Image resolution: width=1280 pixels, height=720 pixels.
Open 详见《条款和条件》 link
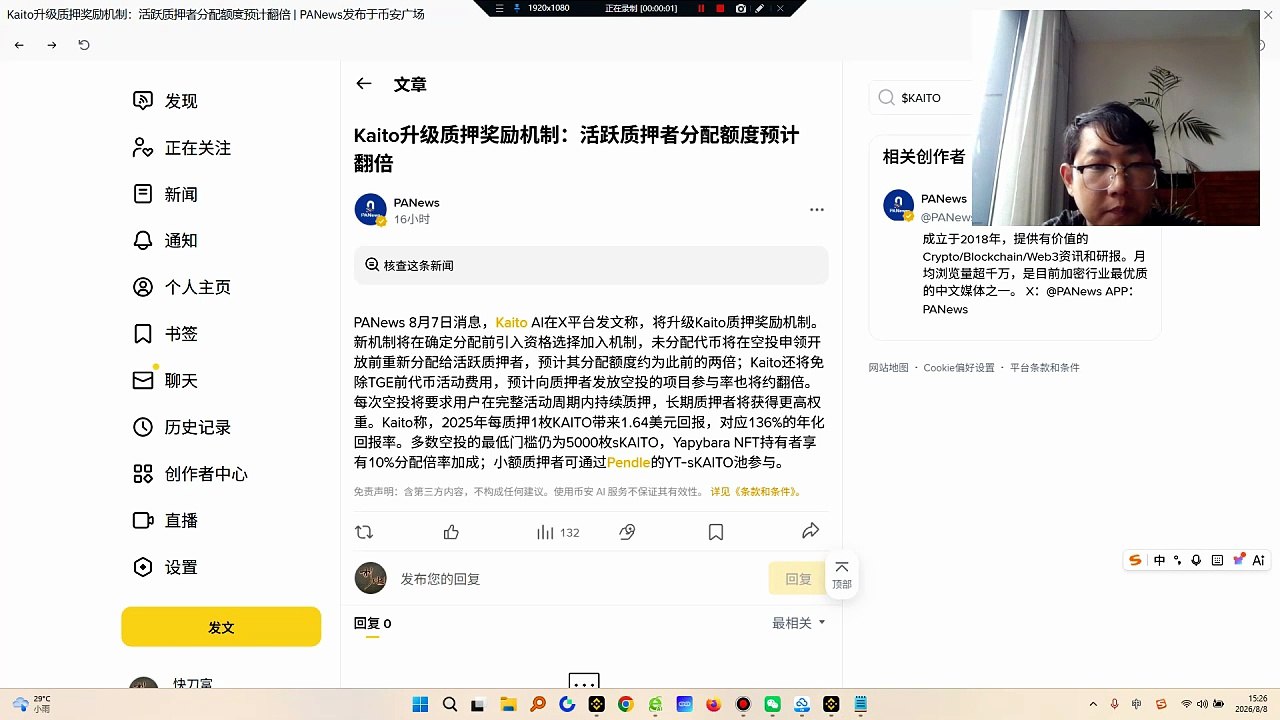tap(756, 492)
